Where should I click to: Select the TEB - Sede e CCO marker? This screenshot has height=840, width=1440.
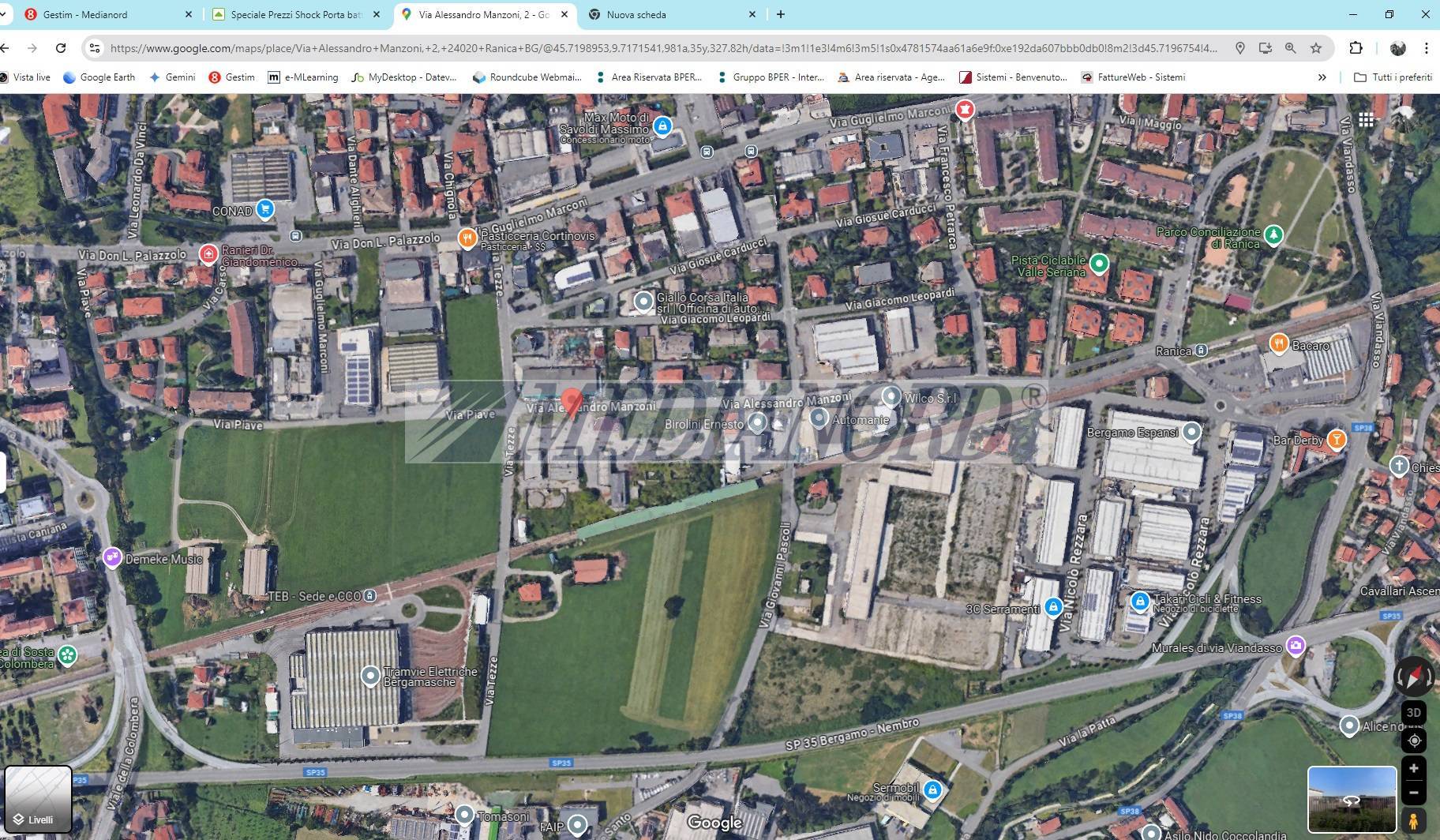pyautogui.click(x=369, y=596)
